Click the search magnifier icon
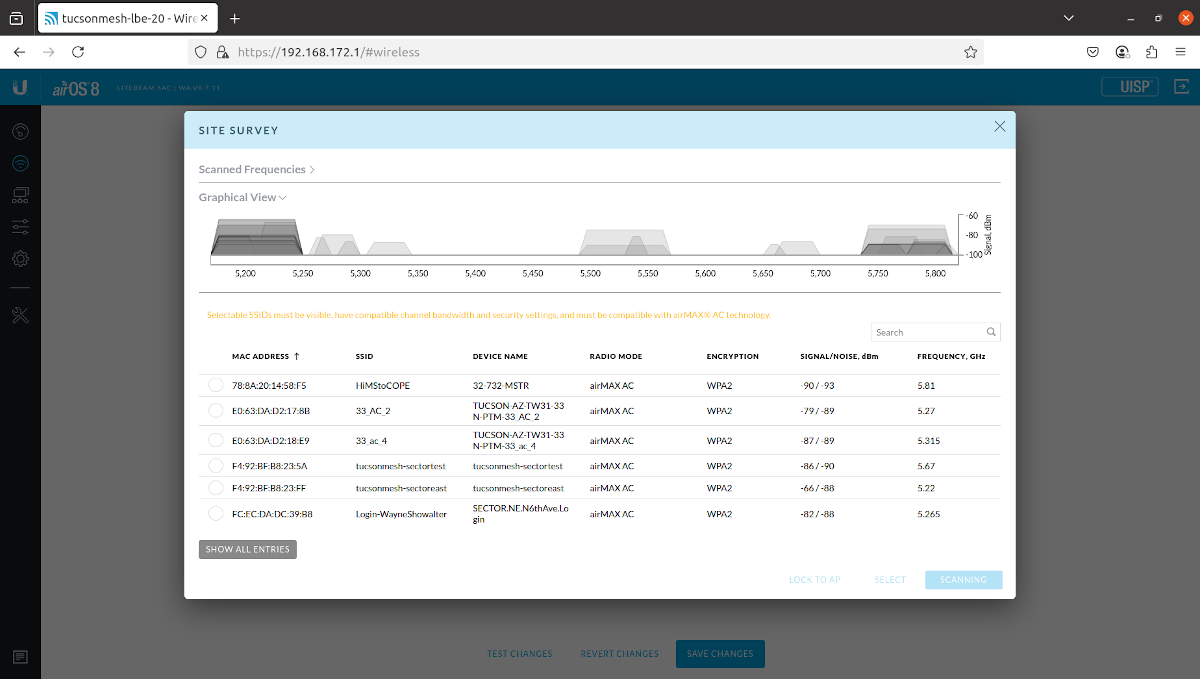 (991, 332)
